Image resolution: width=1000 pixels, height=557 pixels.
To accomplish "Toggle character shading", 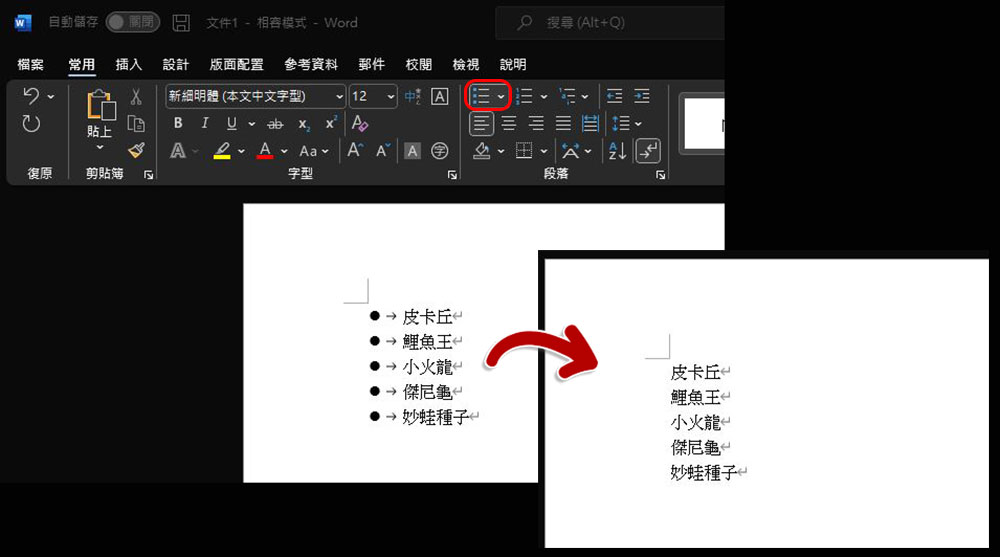I will tap(413, 151).
